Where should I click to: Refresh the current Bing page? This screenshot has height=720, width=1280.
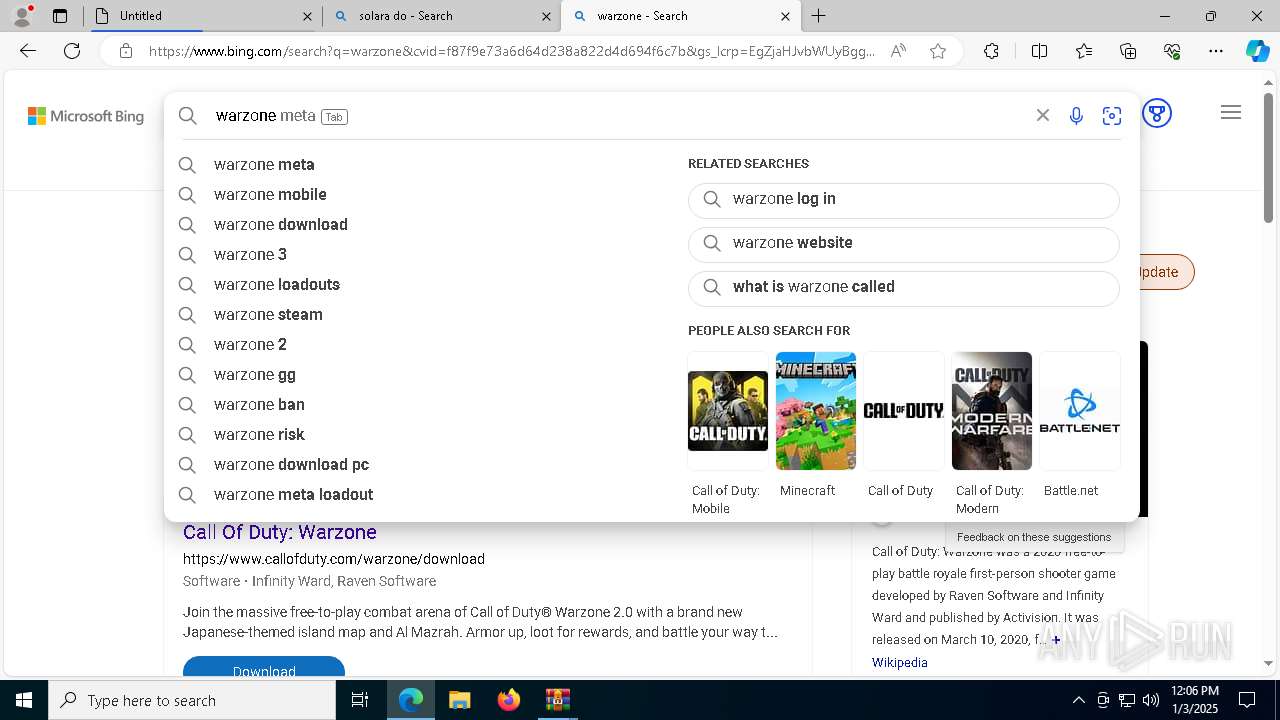click(x=72, y=51)
